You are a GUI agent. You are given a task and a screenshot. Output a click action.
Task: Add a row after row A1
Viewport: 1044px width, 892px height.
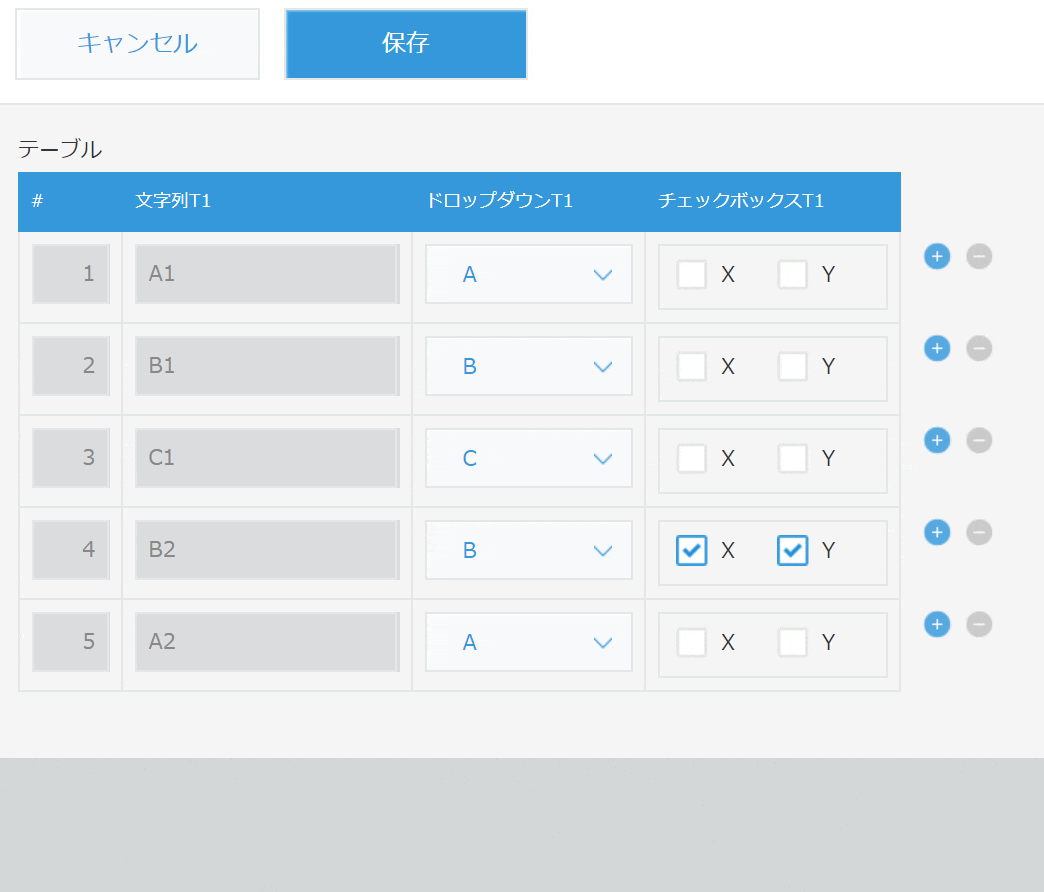pos(937,256)
